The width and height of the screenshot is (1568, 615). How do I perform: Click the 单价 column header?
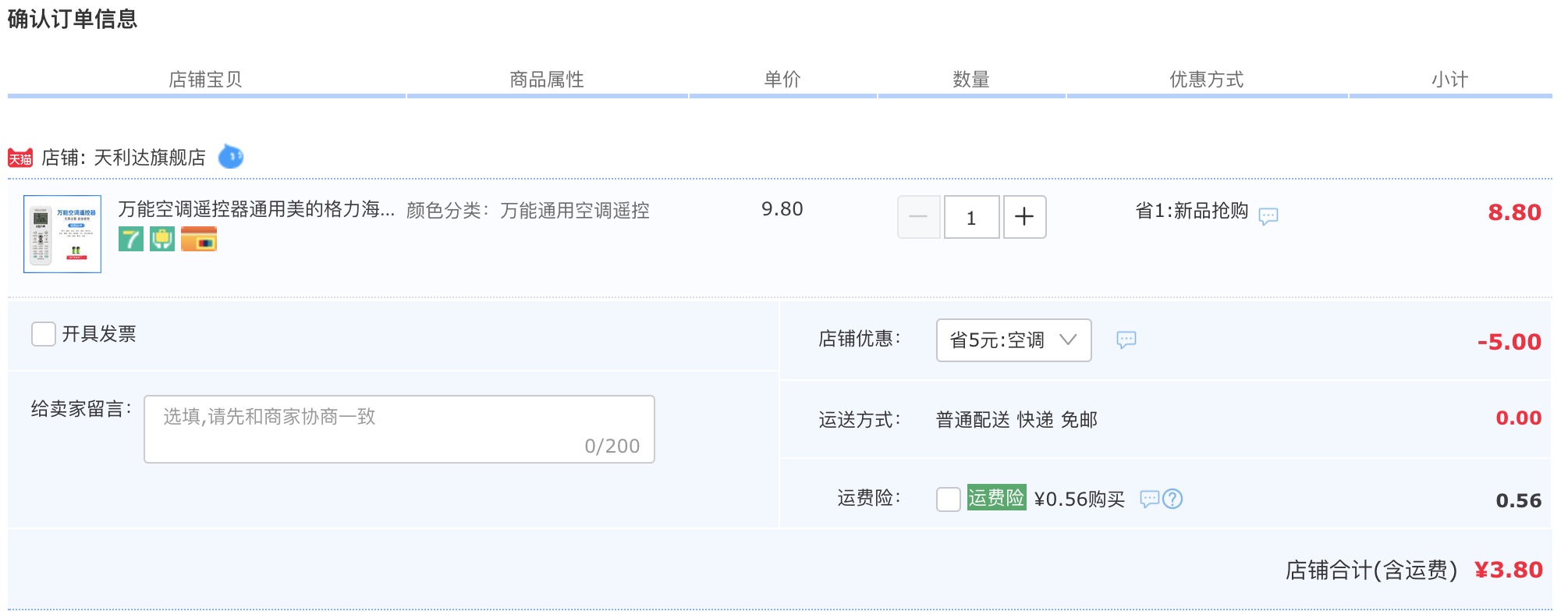coord(782,80)
